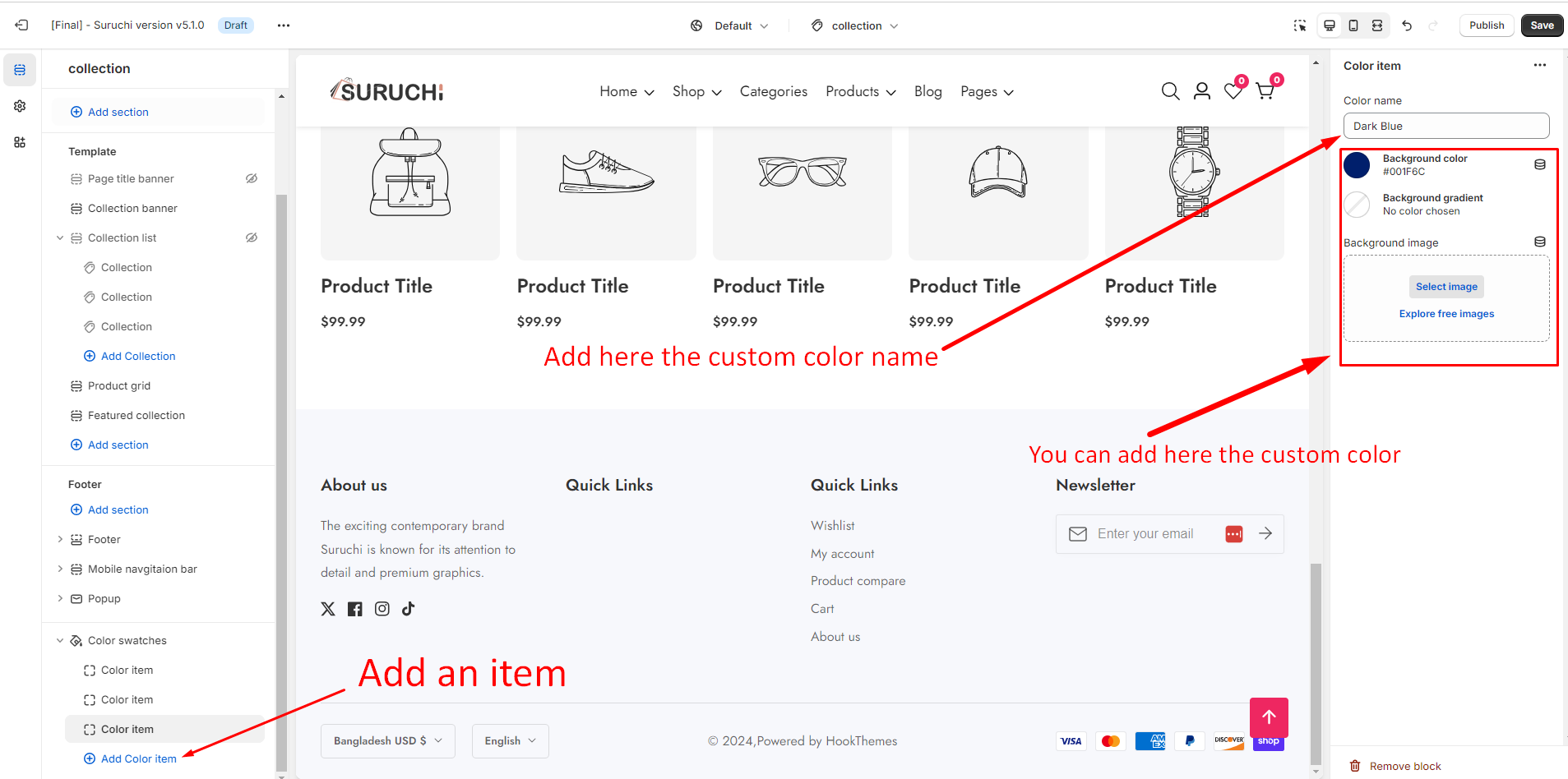Open the theme settings gear icon
The width and height of the screenshot is (1568, 779).
coord(20,106)
